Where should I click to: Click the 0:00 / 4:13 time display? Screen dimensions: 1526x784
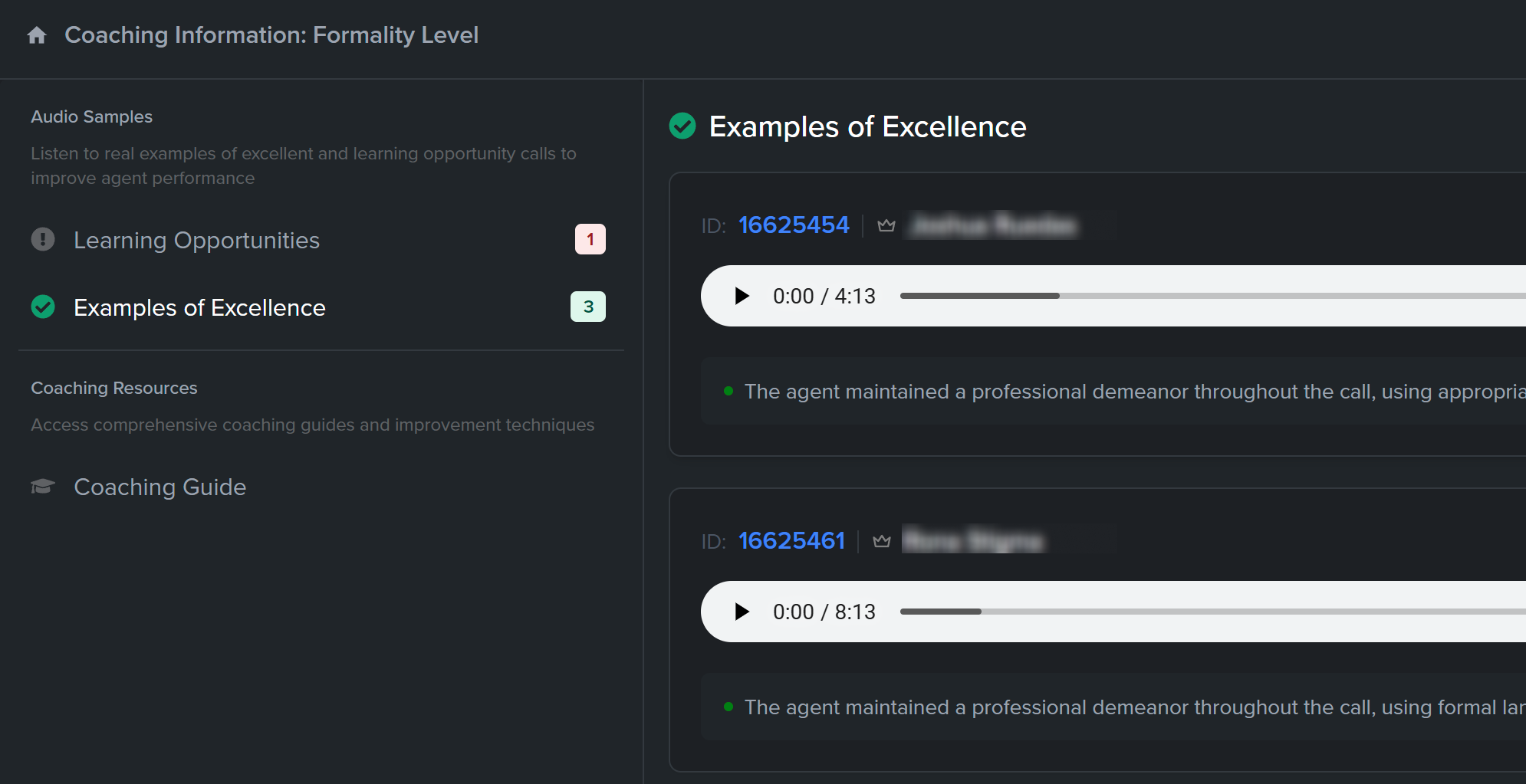pyautogui.click(x=824, y=296)
